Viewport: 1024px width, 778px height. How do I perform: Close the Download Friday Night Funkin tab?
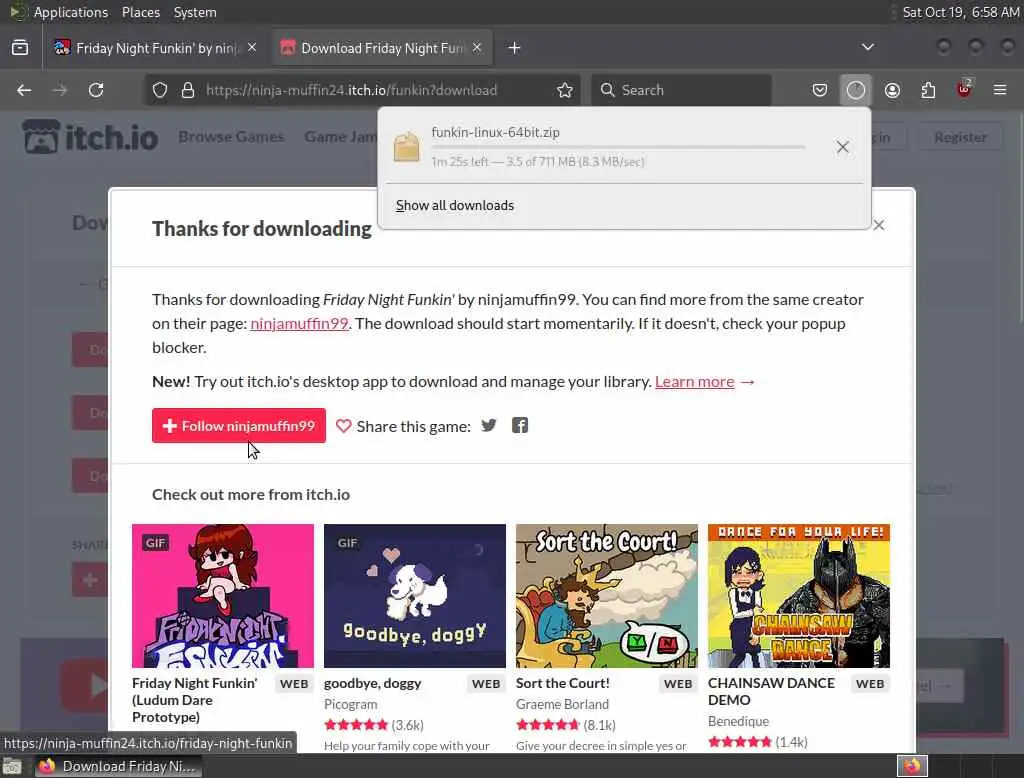(477, 47)
